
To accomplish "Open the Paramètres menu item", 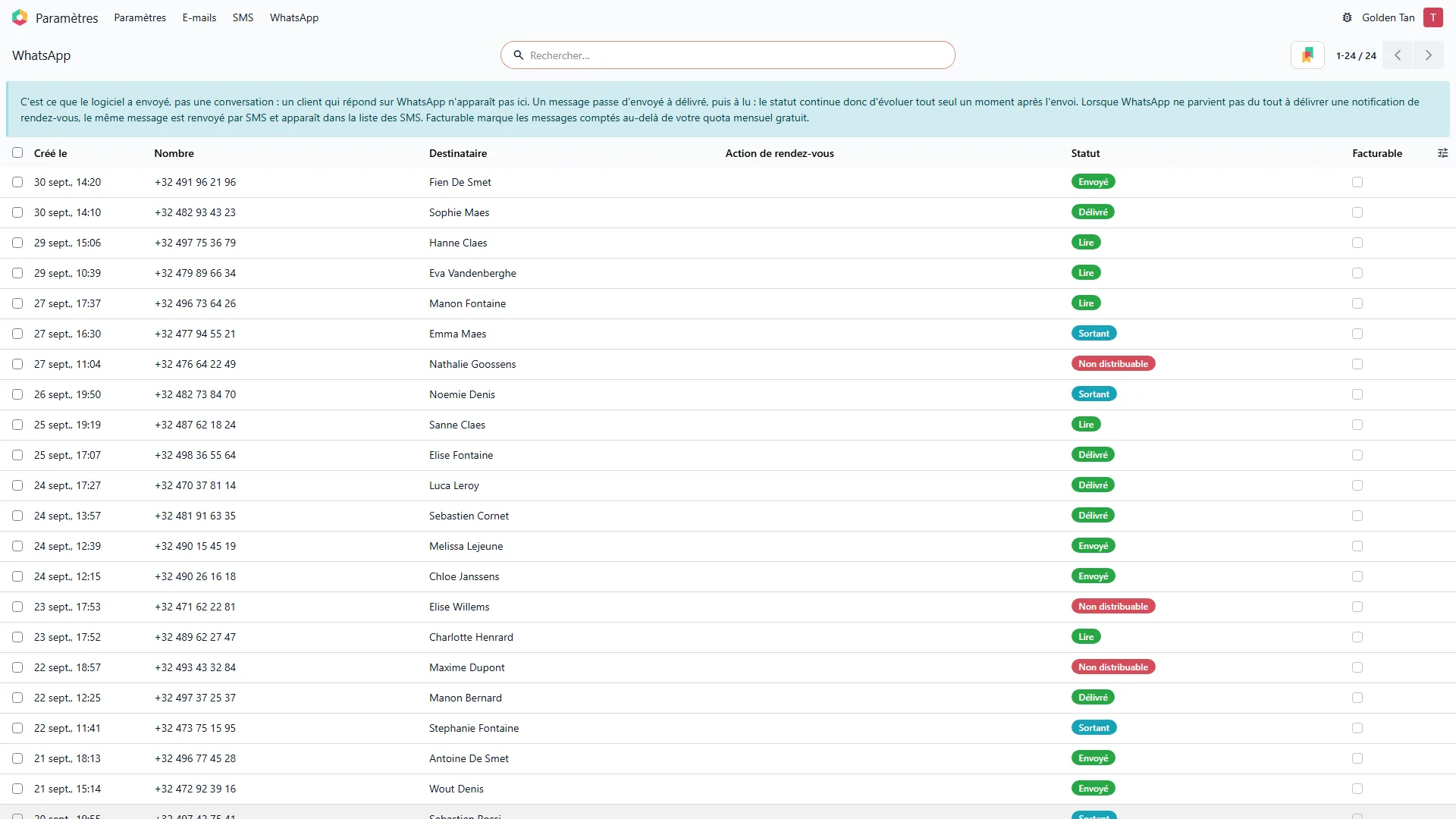I will 140,17.
